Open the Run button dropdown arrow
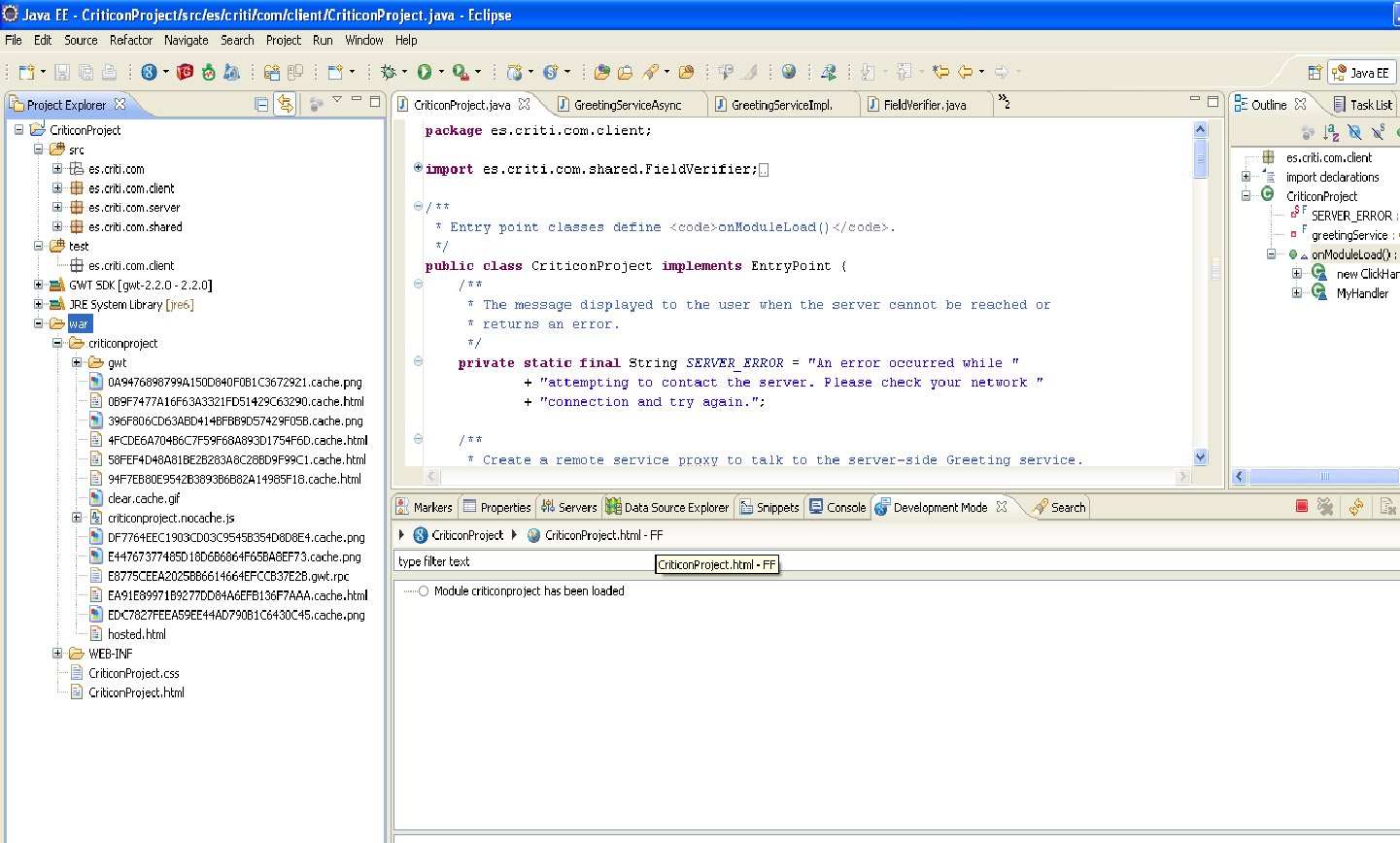Screen dimensions: 1400x843 point(441,72)
